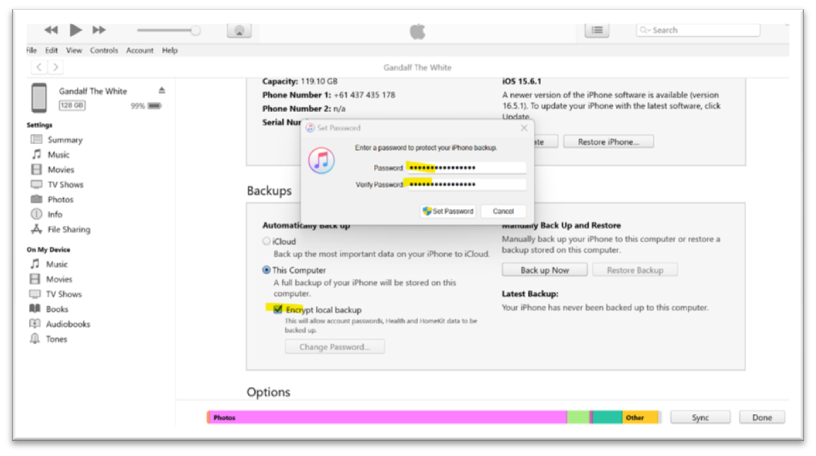Open the AirPlay output button
The image size is (816, 456).
coord(239,31)
